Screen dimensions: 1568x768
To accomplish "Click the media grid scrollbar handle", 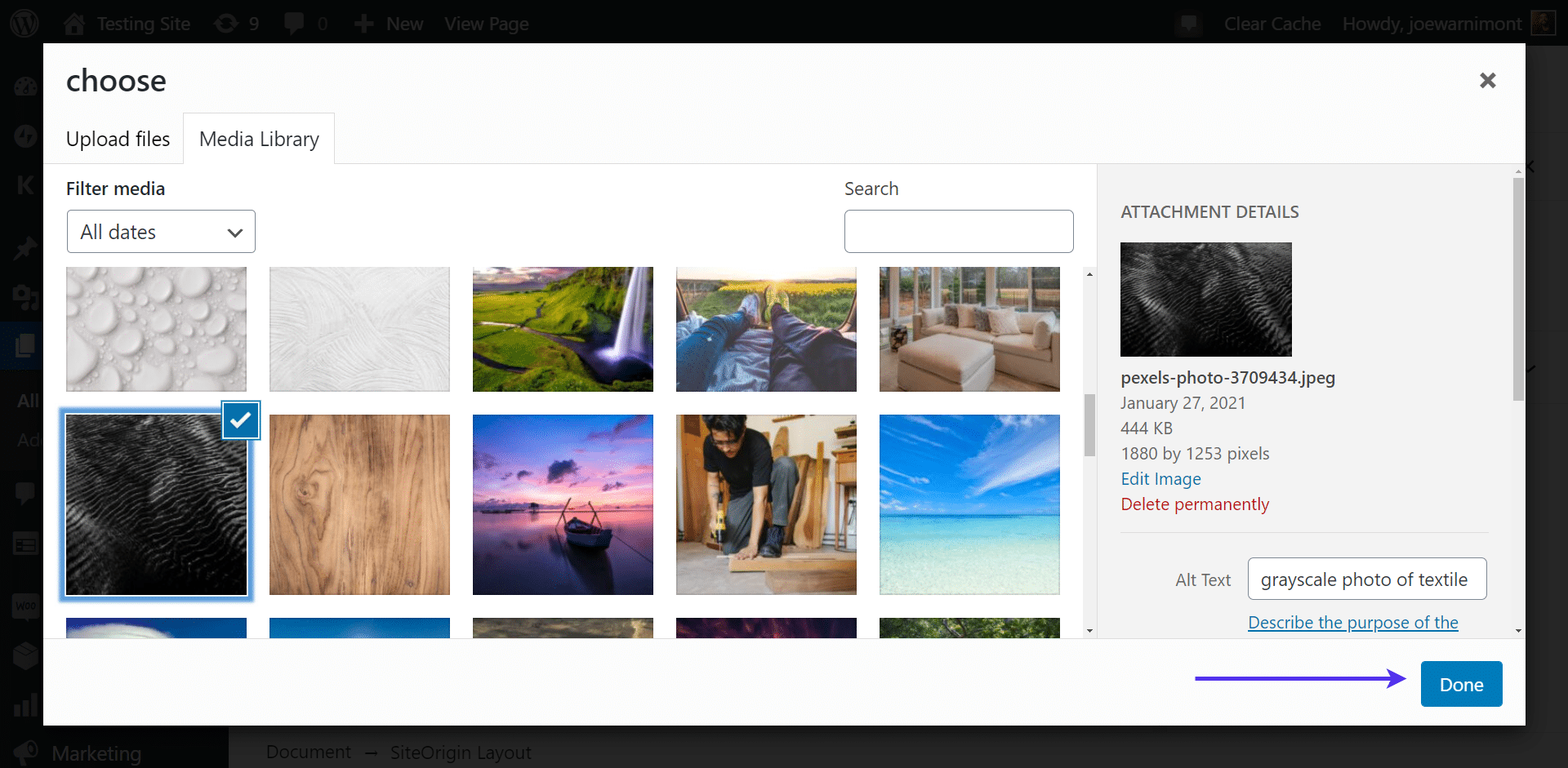I will 1089,424.
